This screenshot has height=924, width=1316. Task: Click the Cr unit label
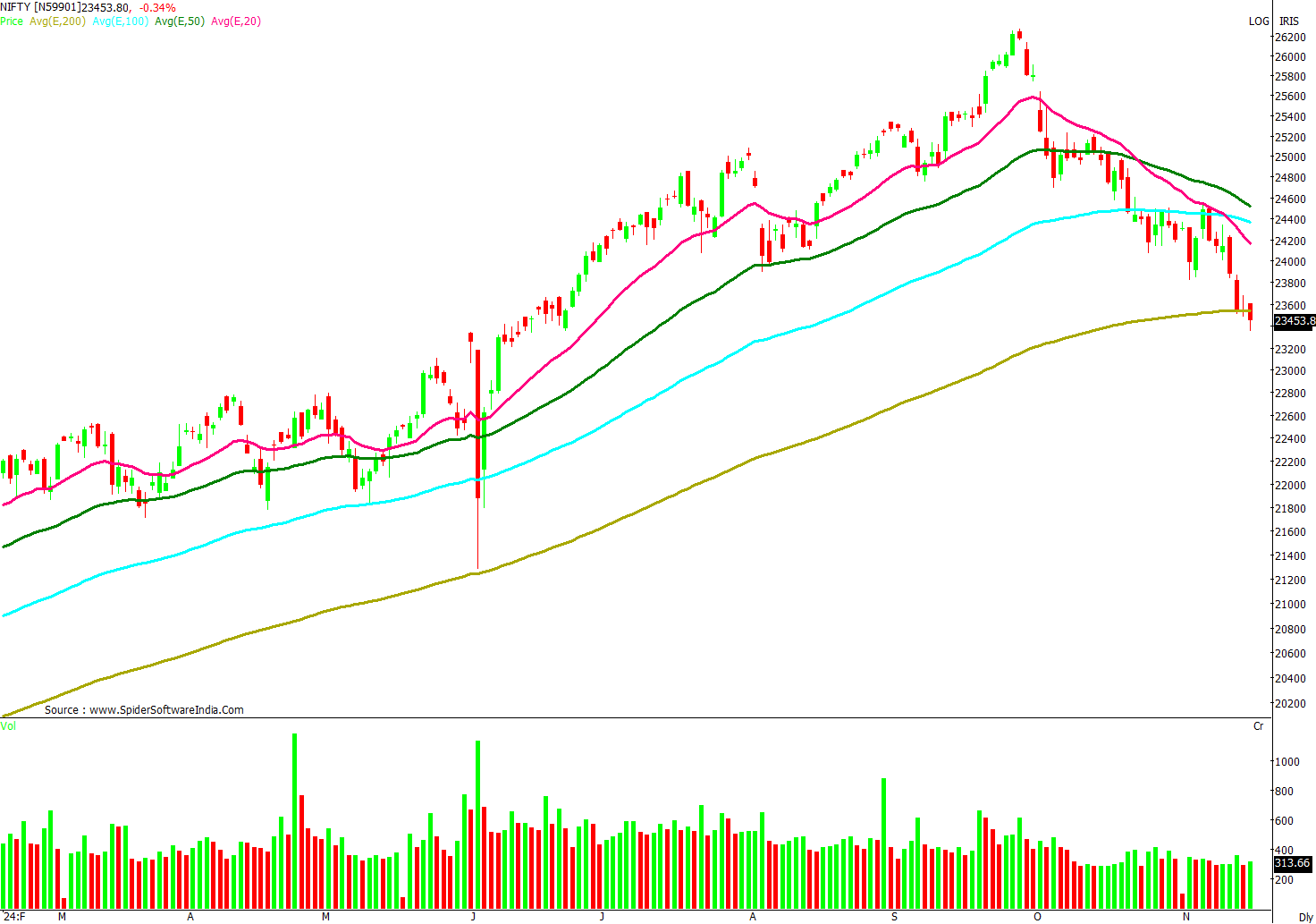coord(1258,725)
